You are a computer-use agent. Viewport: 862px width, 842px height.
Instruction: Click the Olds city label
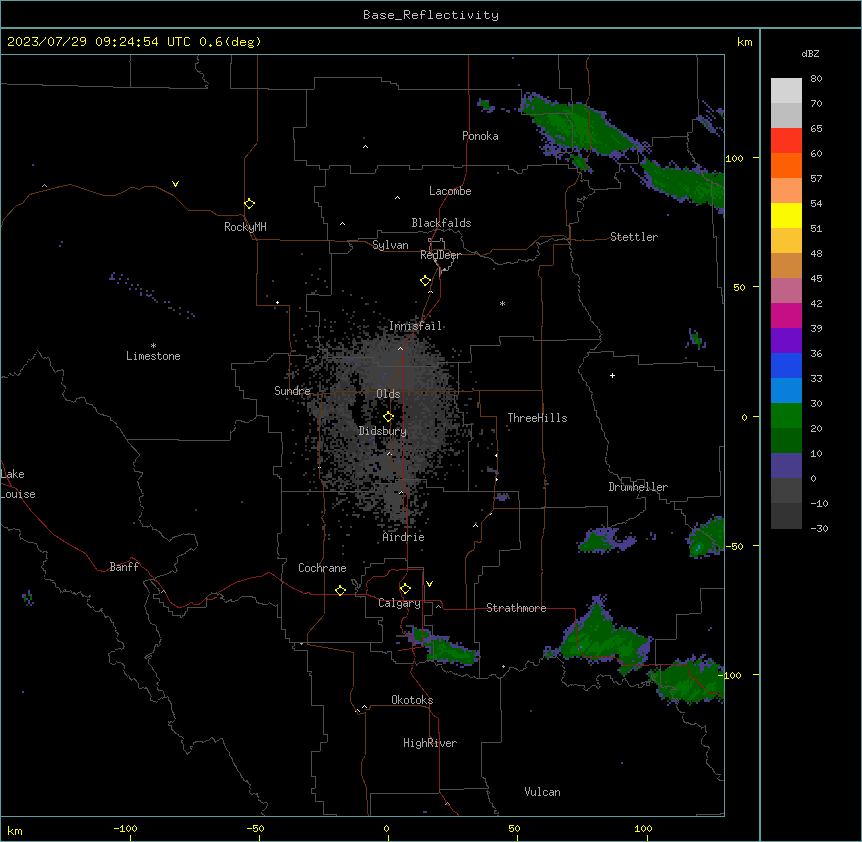point(388,394)
